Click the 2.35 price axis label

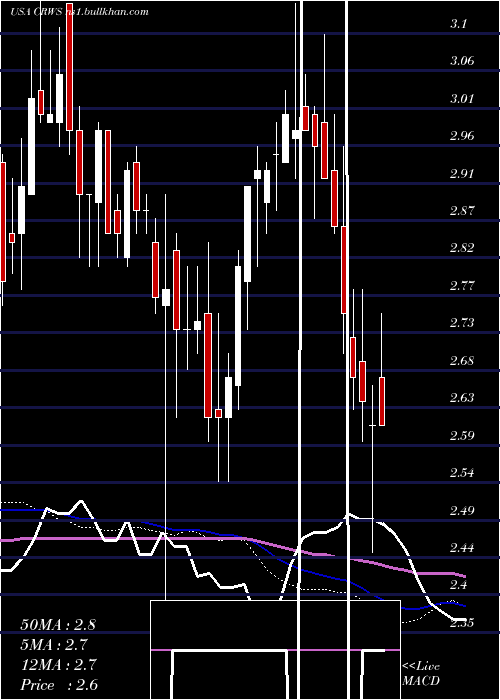pos(462,622)
